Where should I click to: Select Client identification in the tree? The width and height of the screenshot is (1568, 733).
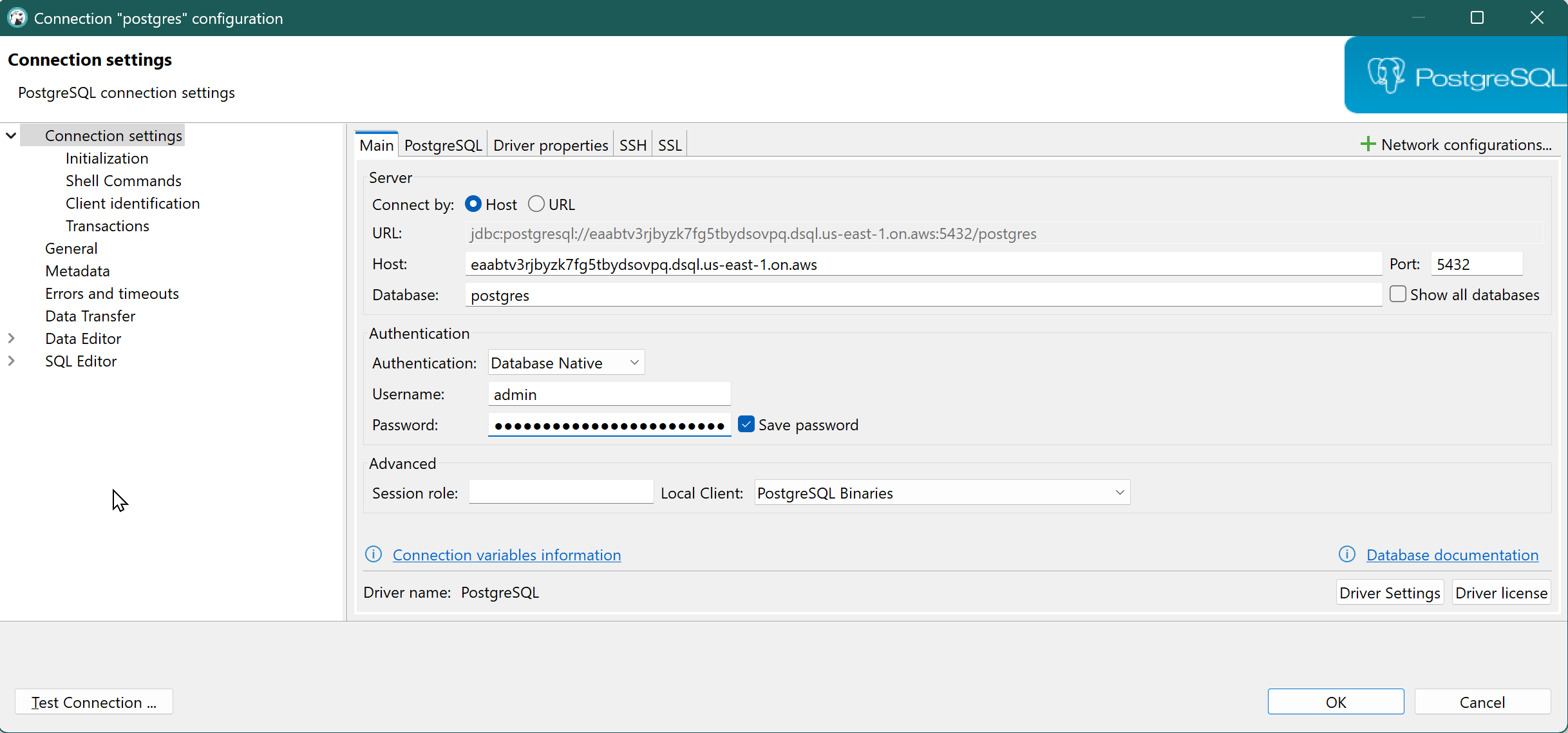tap(133, 203)
